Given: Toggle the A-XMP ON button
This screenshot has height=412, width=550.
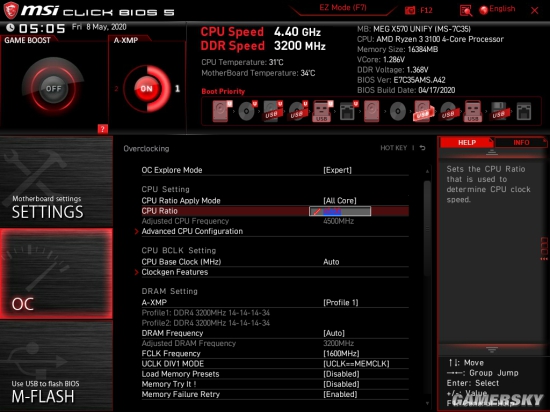Looking at the screenshot, I should 147,89.
